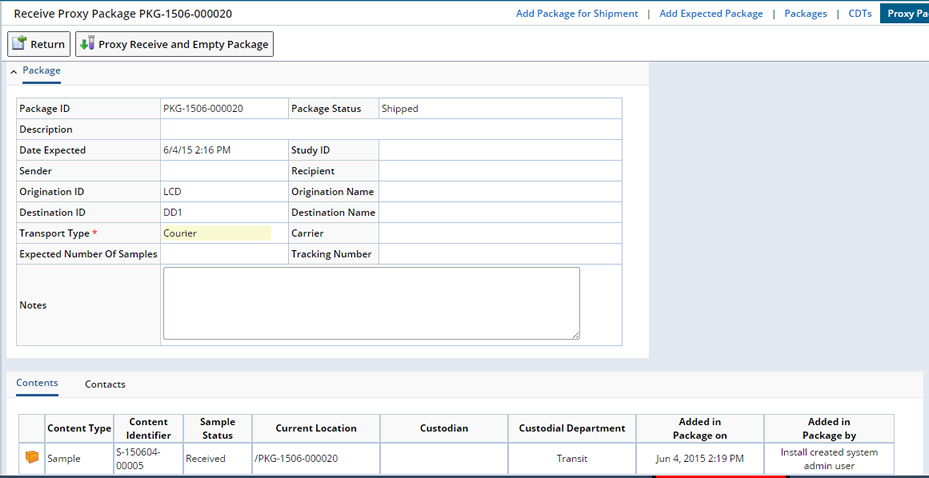Switch to the Contents tab
Image resolution: width=929 pixels, height=478 pixels.
tap(37, 383)
